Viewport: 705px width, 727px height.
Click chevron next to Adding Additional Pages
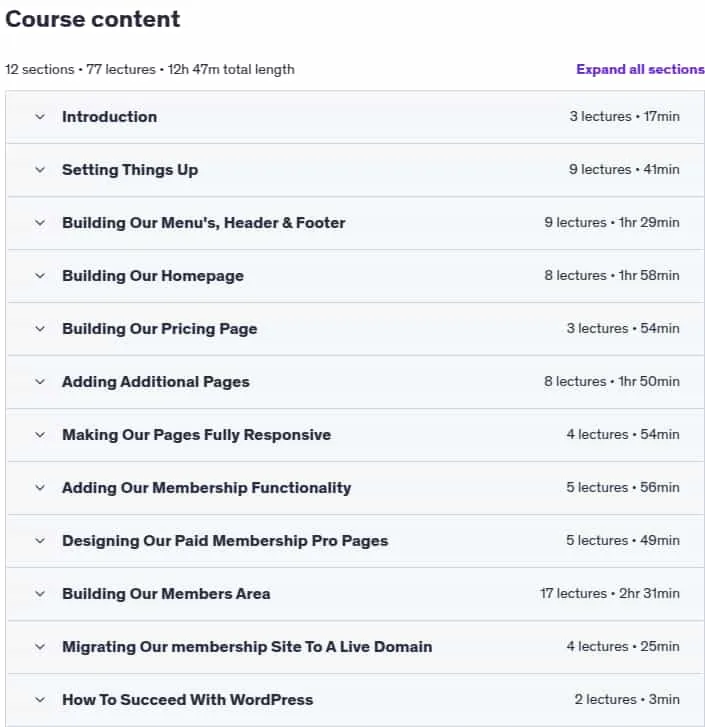click(40, 382)
